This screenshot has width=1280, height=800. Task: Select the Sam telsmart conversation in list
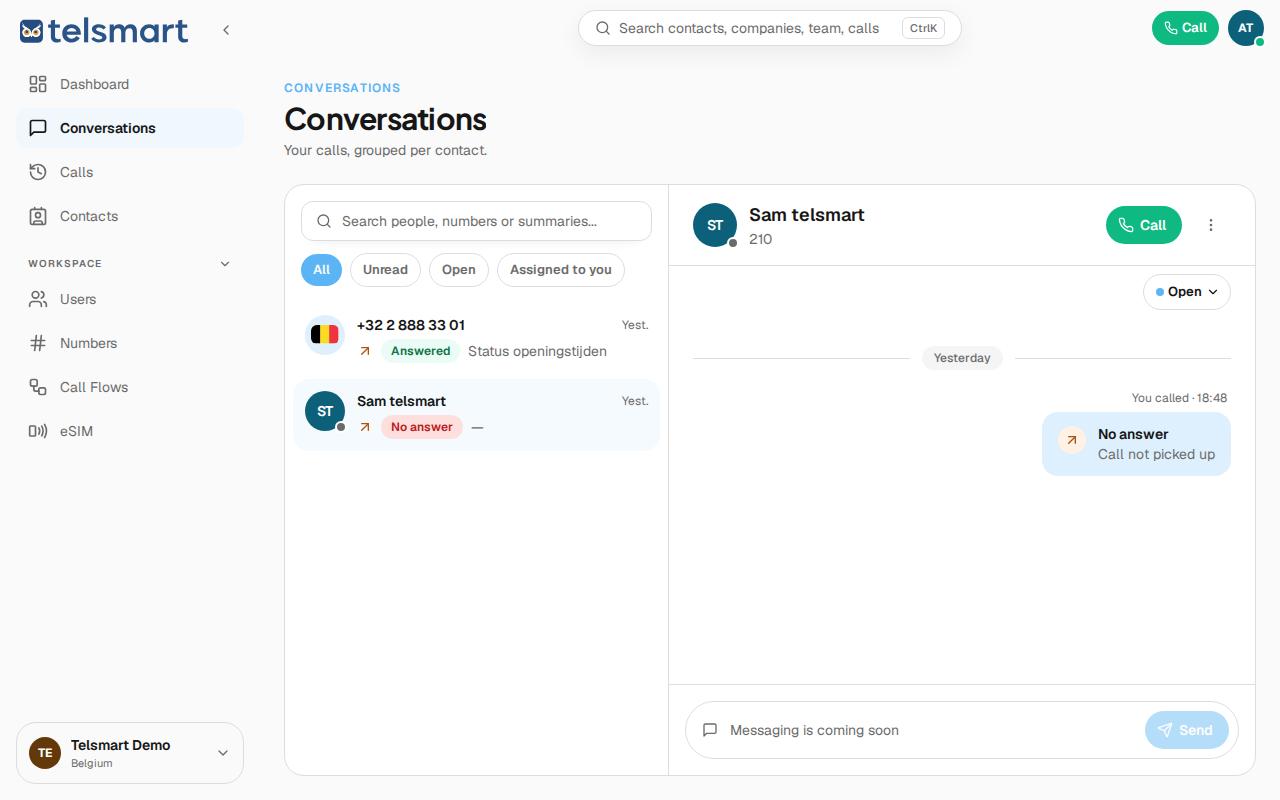click(x=476, y=414)
